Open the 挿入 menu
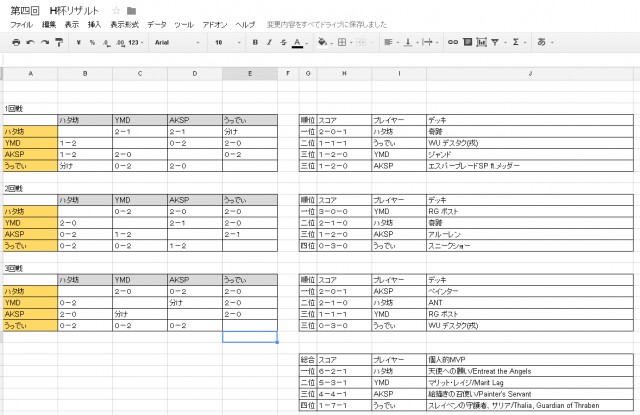The image size is (640, 415). [x=94, y=25]
